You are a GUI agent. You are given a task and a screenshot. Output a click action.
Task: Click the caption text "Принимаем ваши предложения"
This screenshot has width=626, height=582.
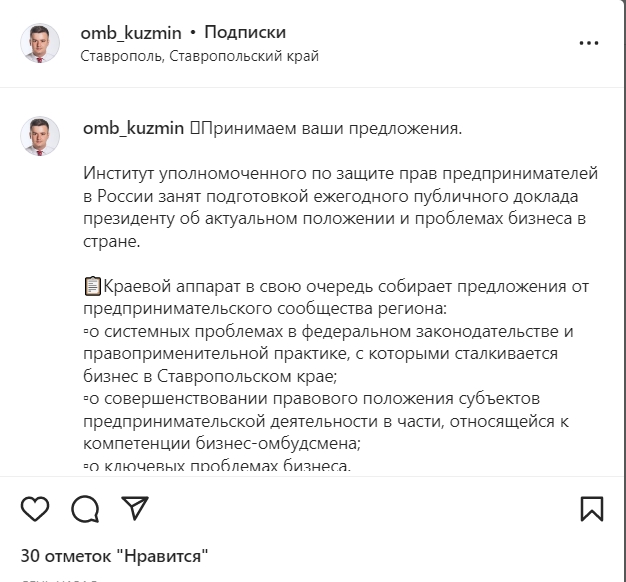[x=332, y=128]
